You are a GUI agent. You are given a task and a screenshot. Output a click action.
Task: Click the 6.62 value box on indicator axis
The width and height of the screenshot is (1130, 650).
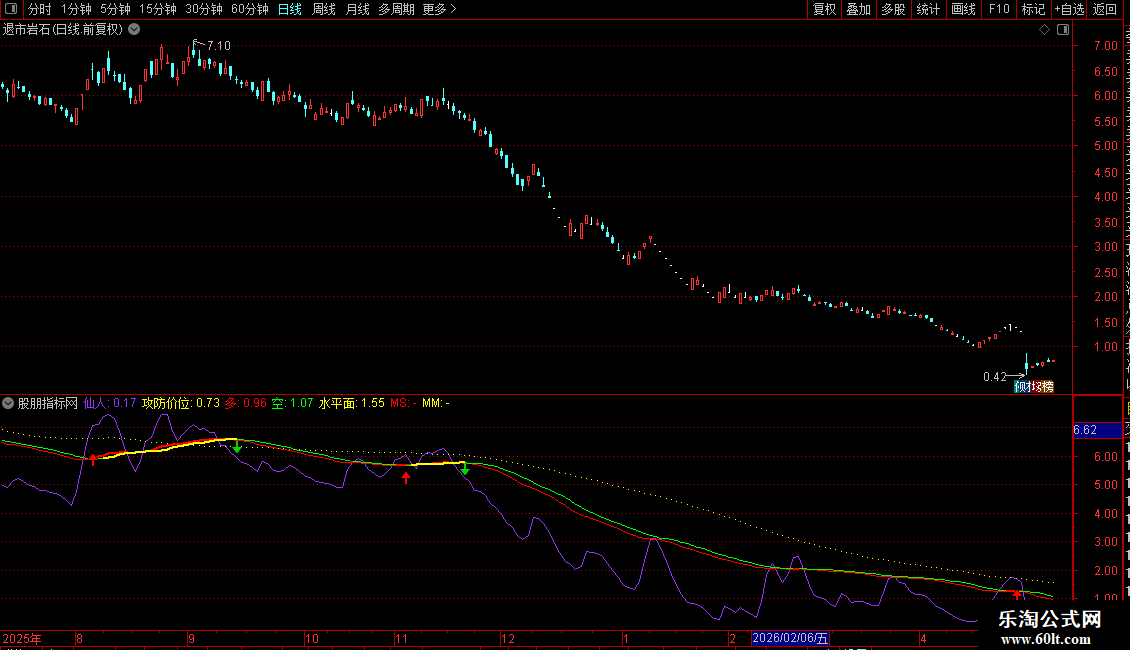1098,430
